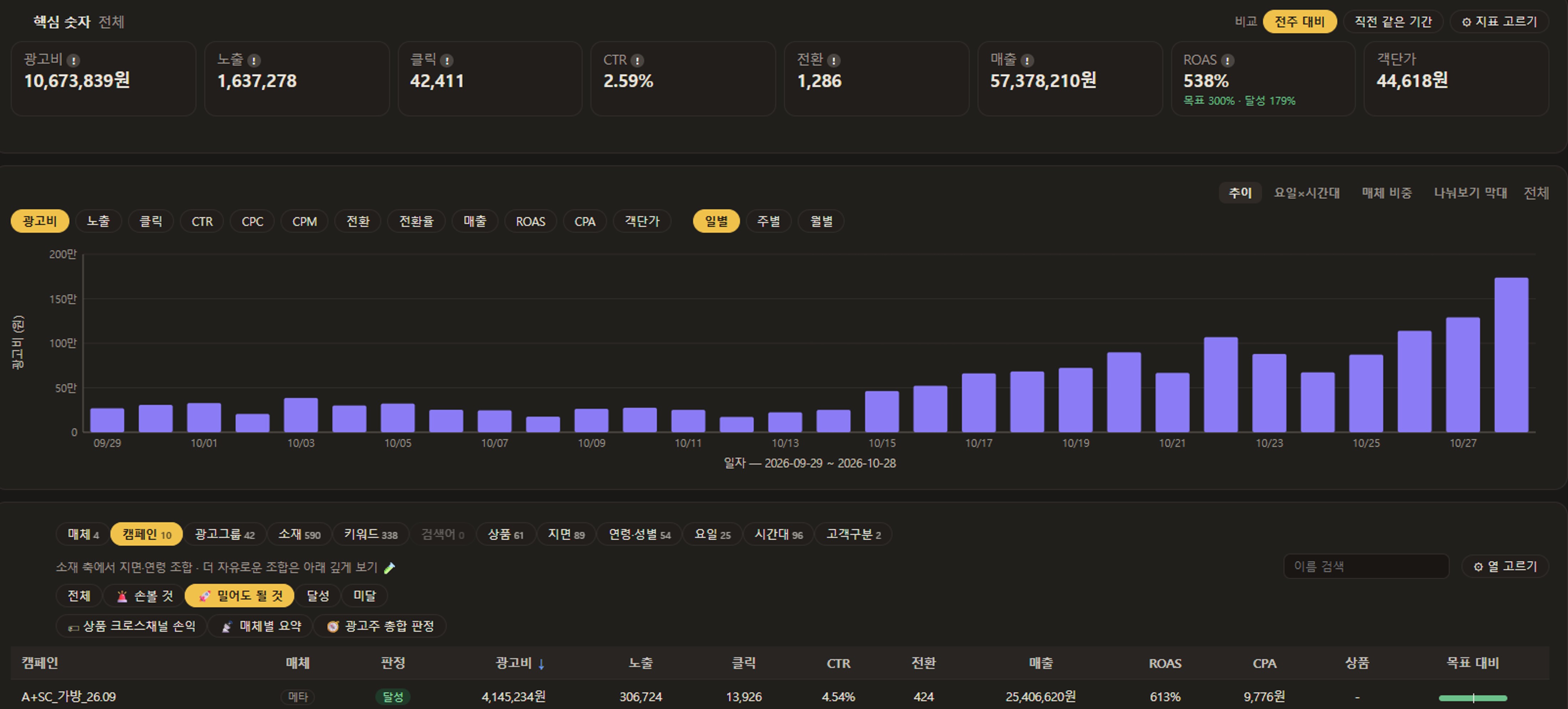Open the 지표 고르기 settings
1568x709 pixels.
(x=1499, y=22)
